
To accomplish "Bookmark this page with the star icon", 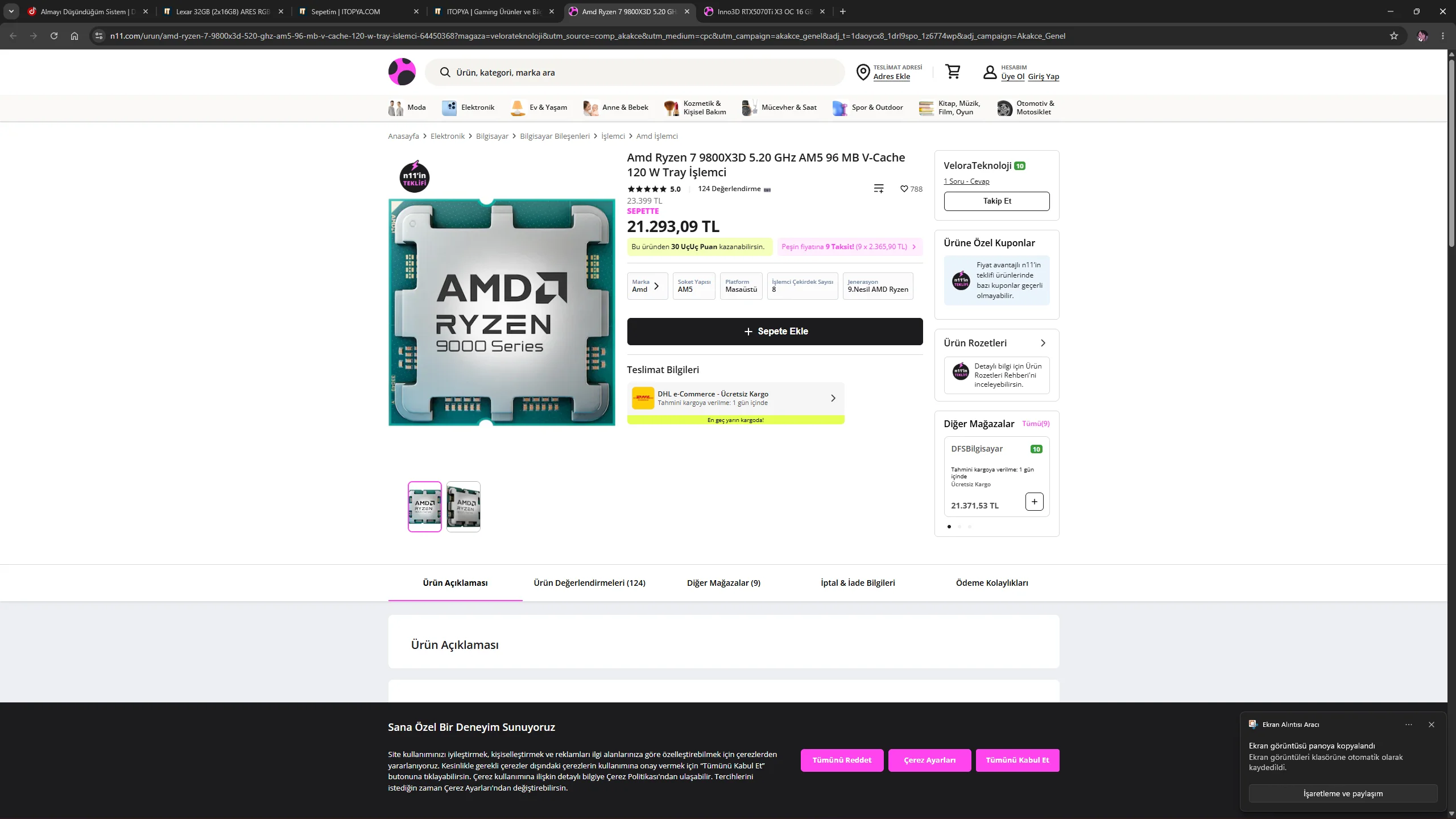I will [1394, 36].
